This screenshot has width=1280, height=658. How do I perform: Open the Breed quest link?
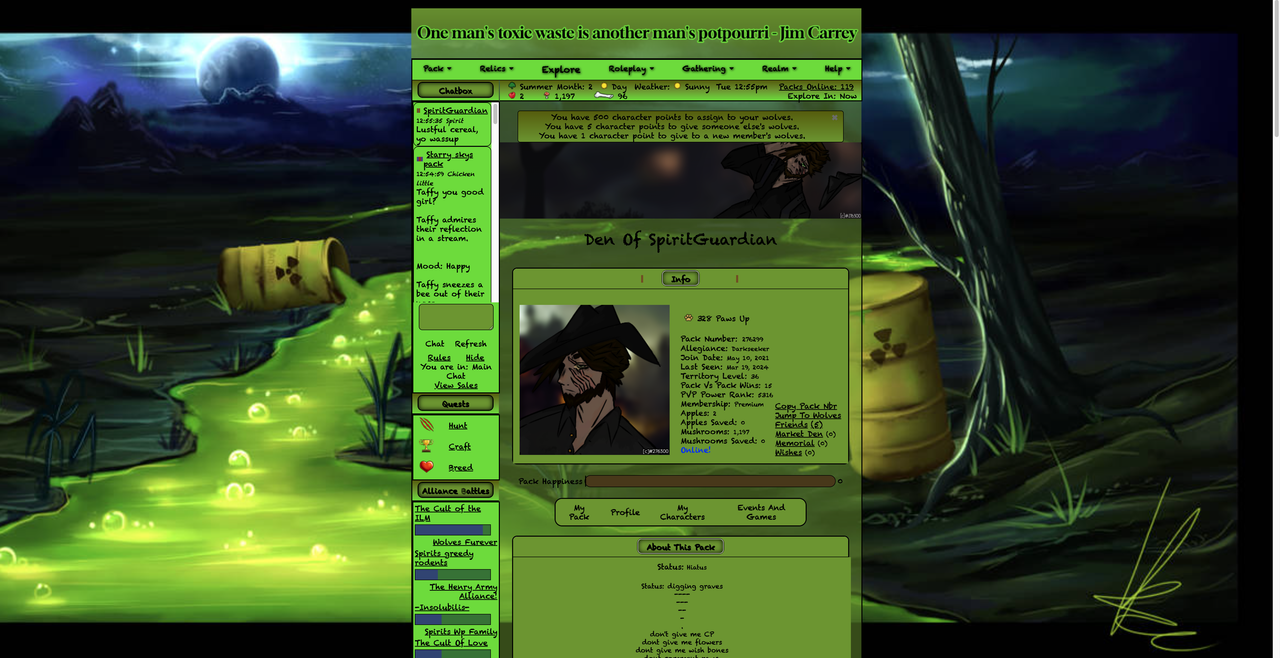point(461,468)
